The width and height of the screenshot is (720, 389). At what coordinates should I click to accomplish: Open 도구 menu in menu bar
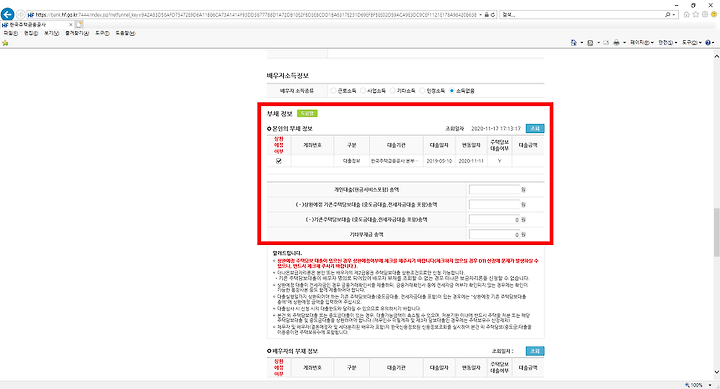coord(102,33)
